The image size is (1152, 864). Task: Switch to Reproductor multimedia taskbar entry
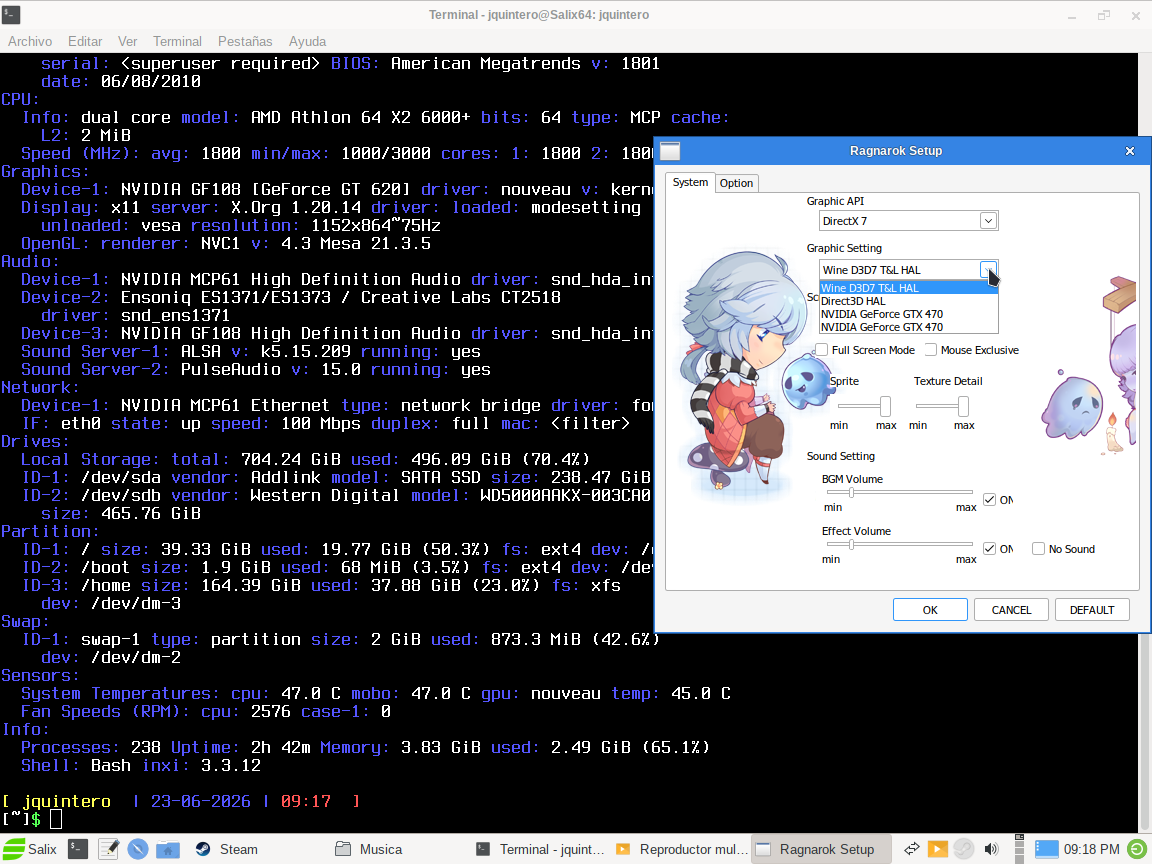pos(680,849)
